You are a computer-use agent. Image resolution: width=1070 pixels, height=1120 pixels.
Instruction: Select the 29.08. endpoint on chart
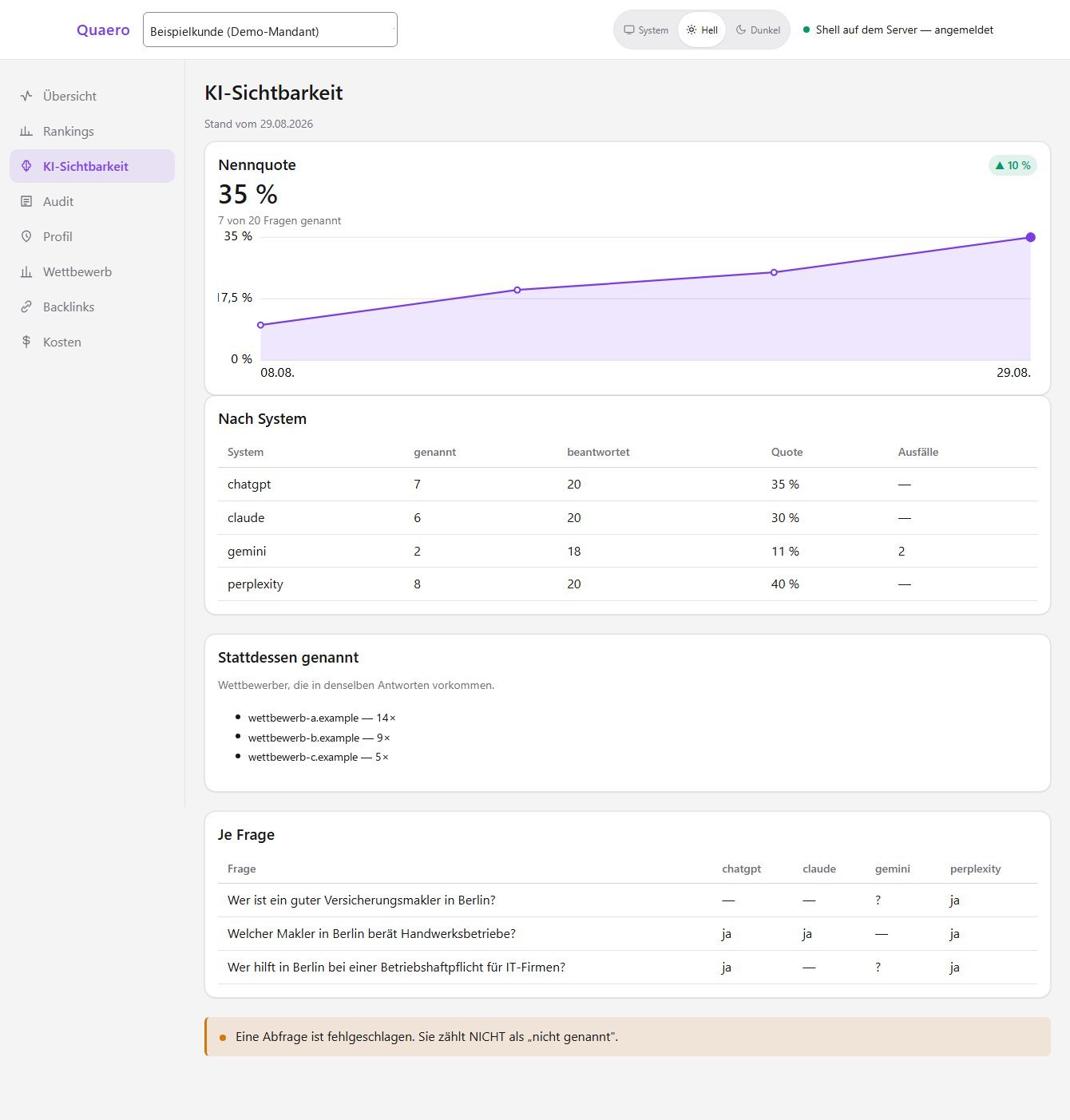(x=1030, y=237)
